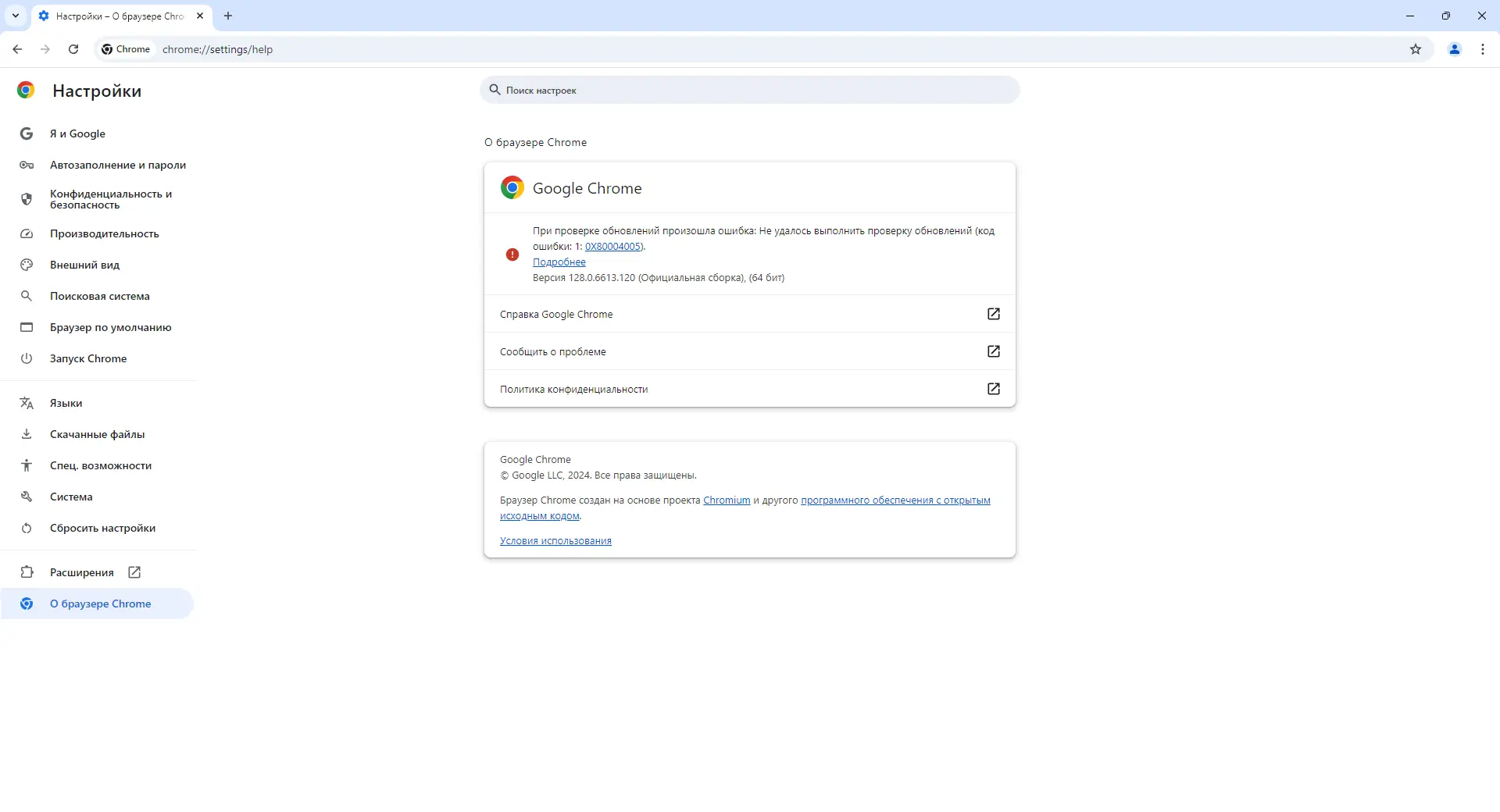The width and height of the screenshot is (1500, 812).
Task: Click the Chrome site info chip
Action: pyautogui.click(x=126, y=49)
